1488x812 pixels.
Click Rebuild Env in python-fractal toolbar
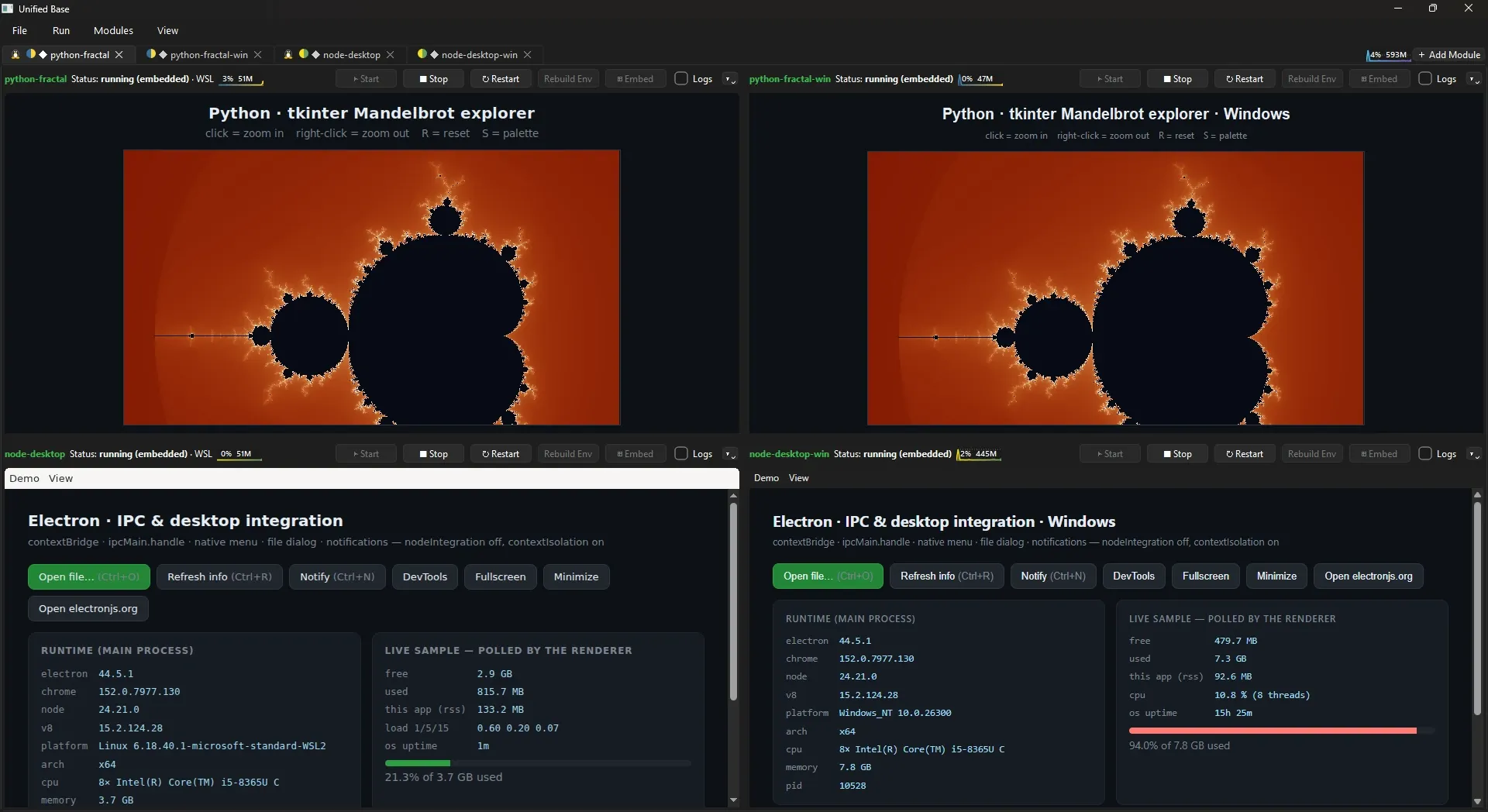(x=568, y=79)
